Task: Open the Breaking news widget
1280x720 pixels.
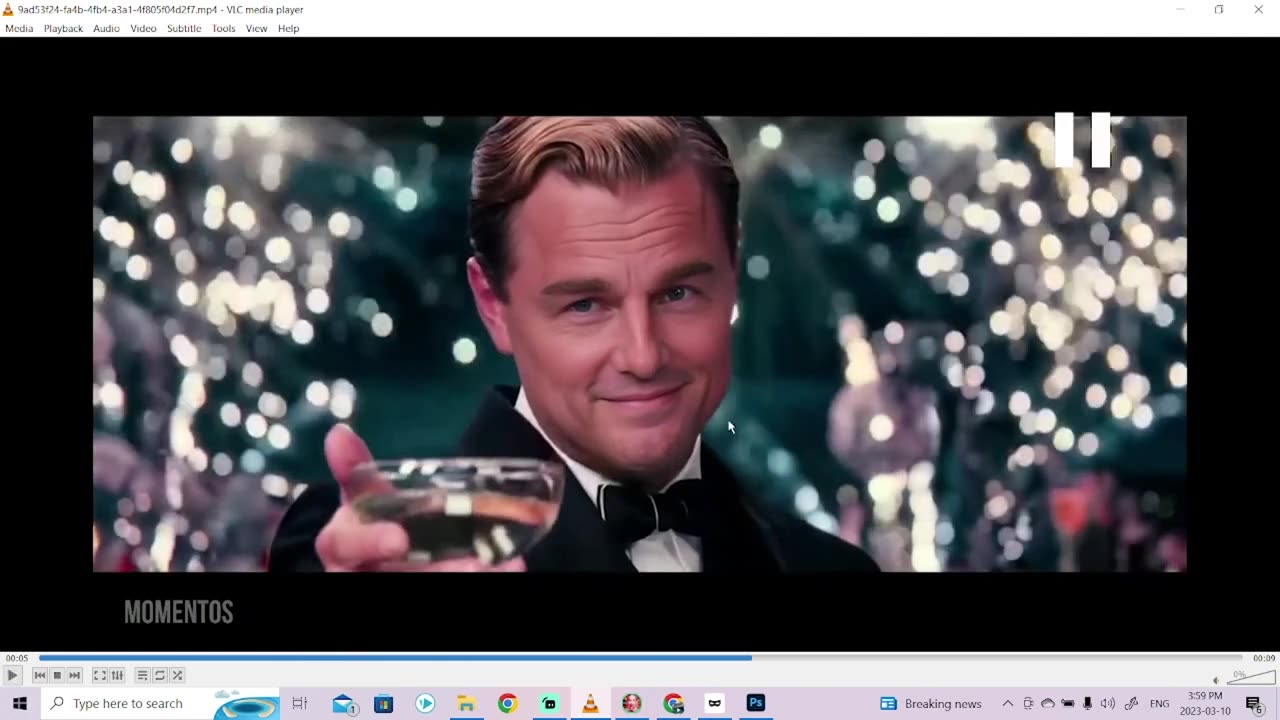Action: [931, 703]
